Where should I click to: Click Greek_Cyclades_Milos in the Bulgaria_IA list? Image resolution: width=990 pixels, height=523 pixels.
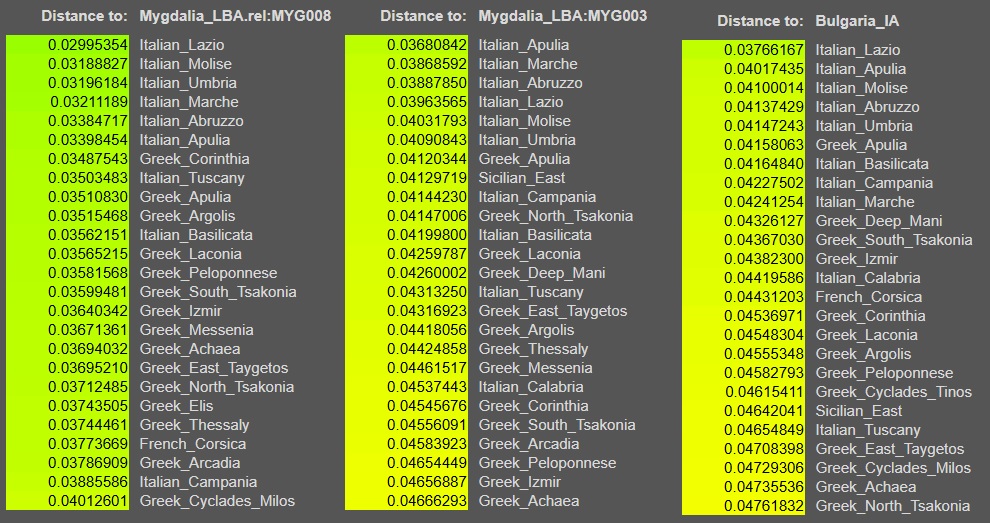tap(893, 468)
